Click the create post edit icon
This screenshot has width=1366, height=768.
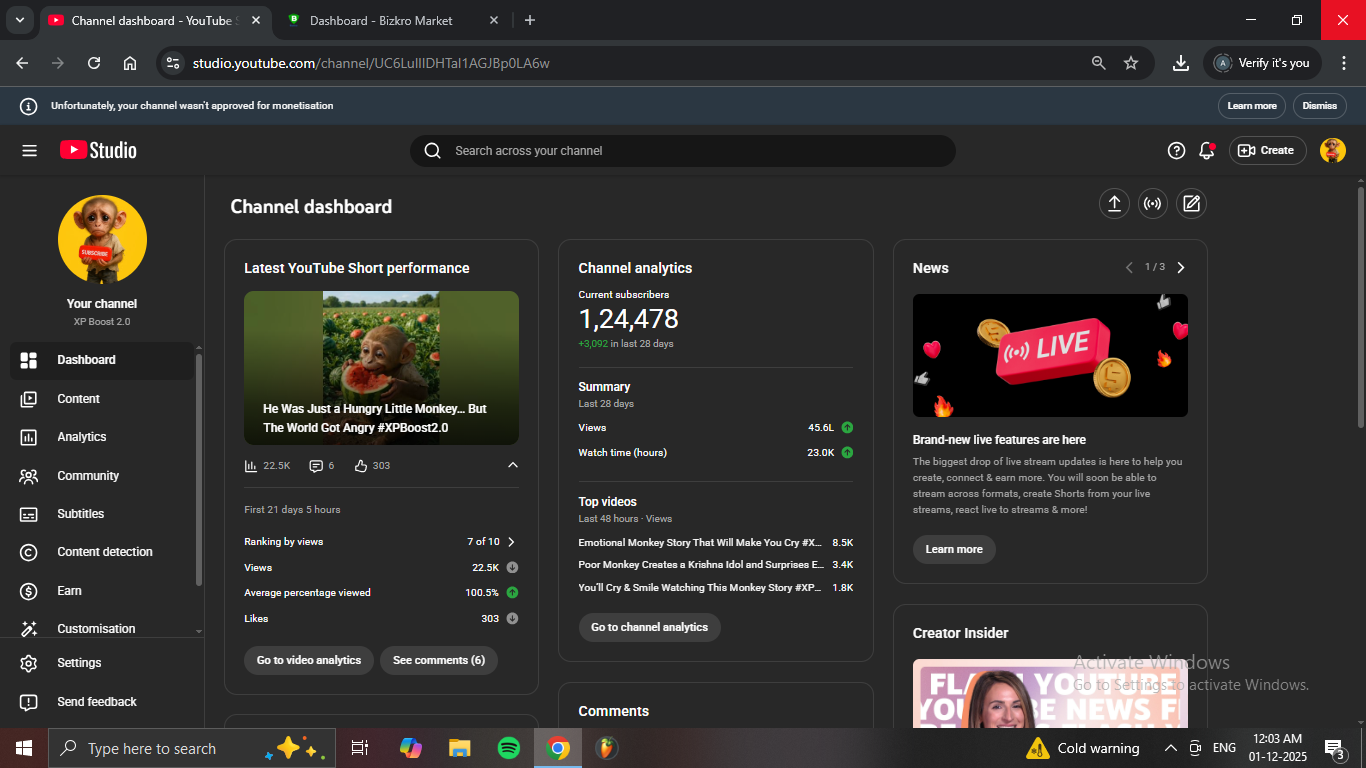[1191, 204]
